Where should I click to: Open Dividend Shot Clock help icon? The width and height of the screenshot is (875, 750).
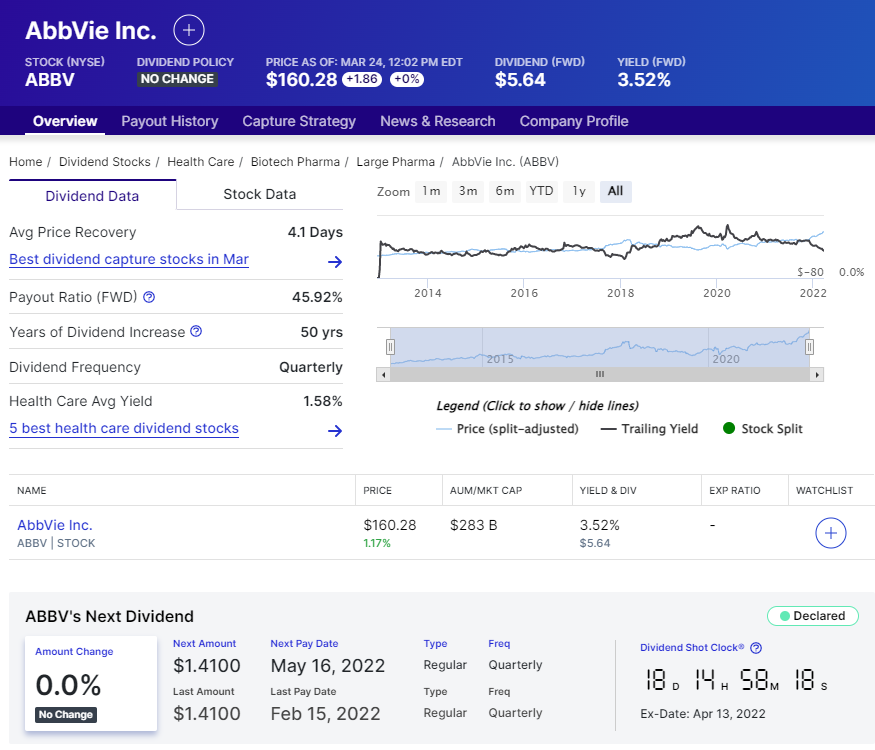(756, 648)
